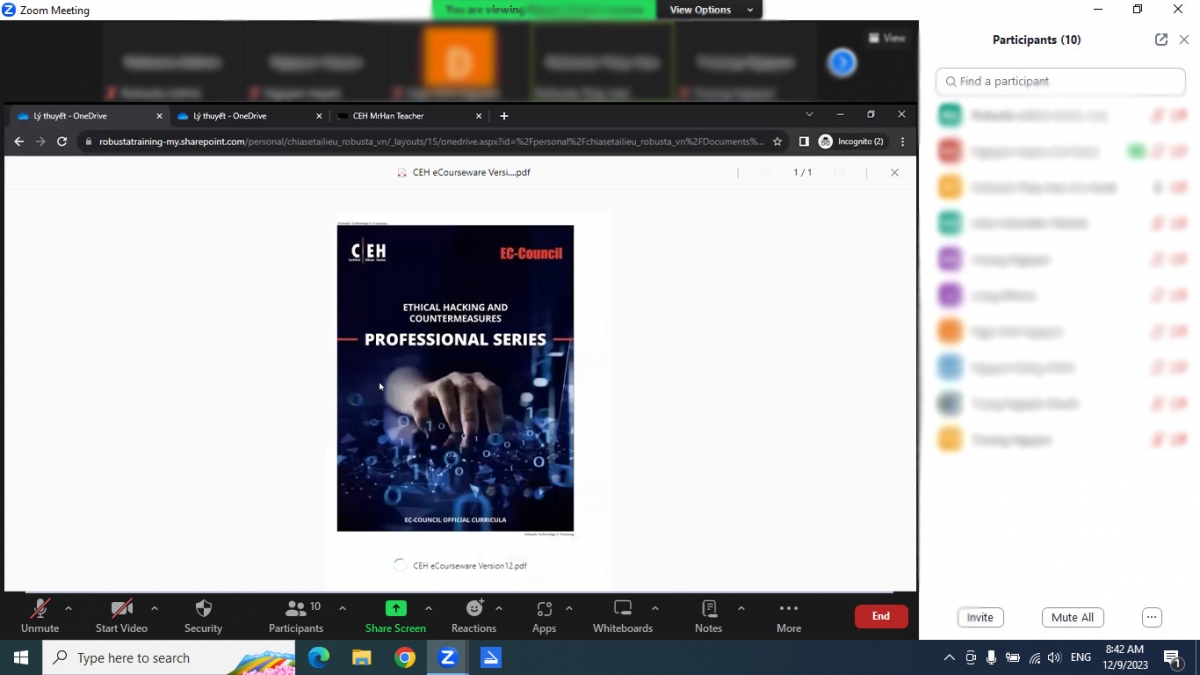Open the Security shield menu
The image size is (1200, 675).
click(x=203, y=616)
